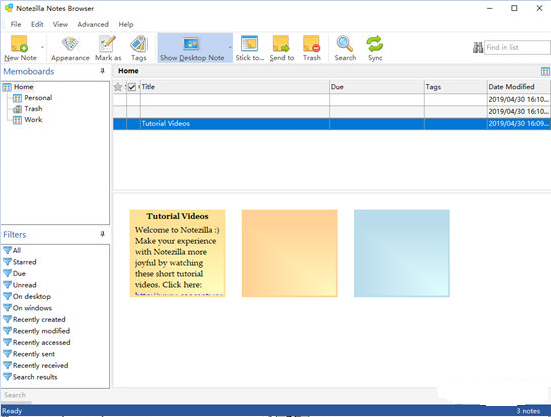This screenshot has height=417, width=551.
Task: Apply the Recently sent filter
Action: (29, 354)
